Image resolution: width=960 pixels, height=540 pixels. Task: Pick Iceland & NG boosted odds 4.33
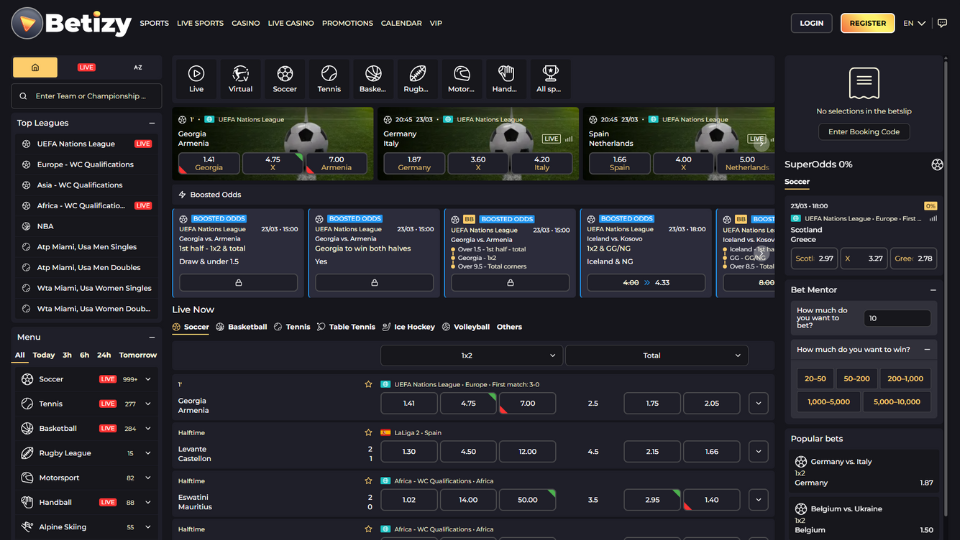coord(646,283)
